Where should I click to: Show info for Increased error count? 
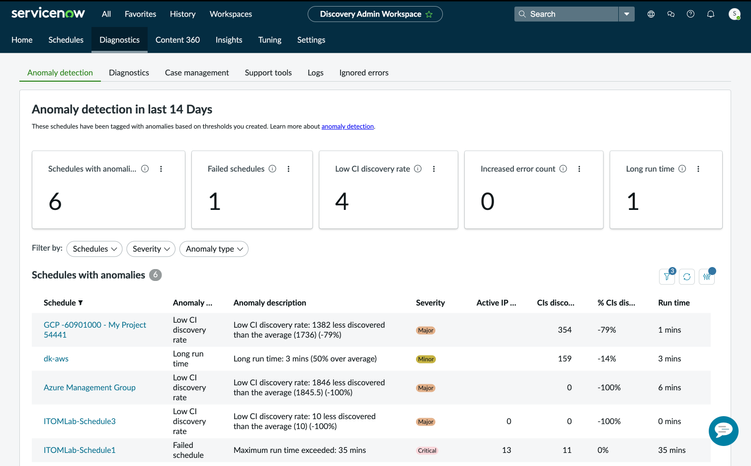coord(563,169)
